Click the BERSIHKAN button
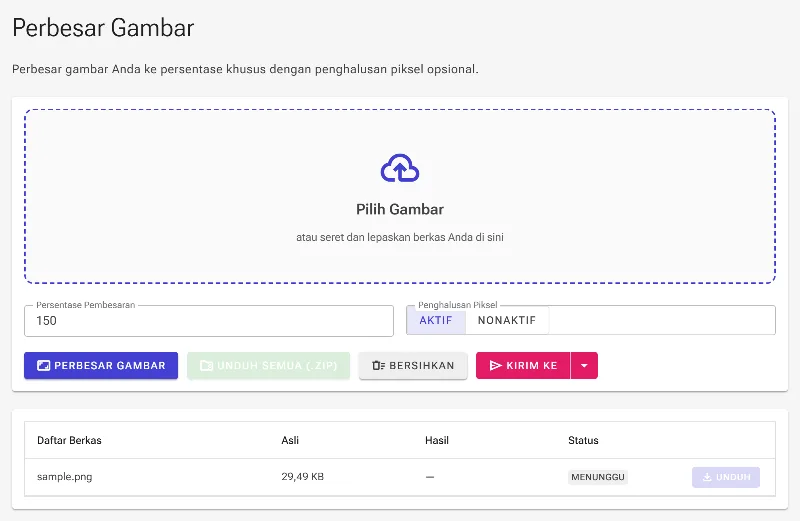Screen dimensions: 800x521 point(413,365)
